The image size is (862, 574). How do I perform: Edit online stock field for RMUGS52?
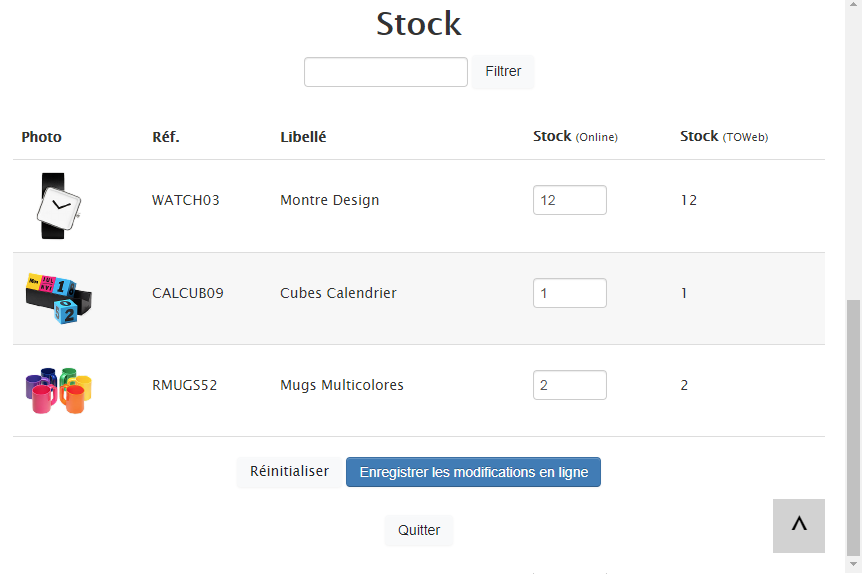tap(570, 385)
